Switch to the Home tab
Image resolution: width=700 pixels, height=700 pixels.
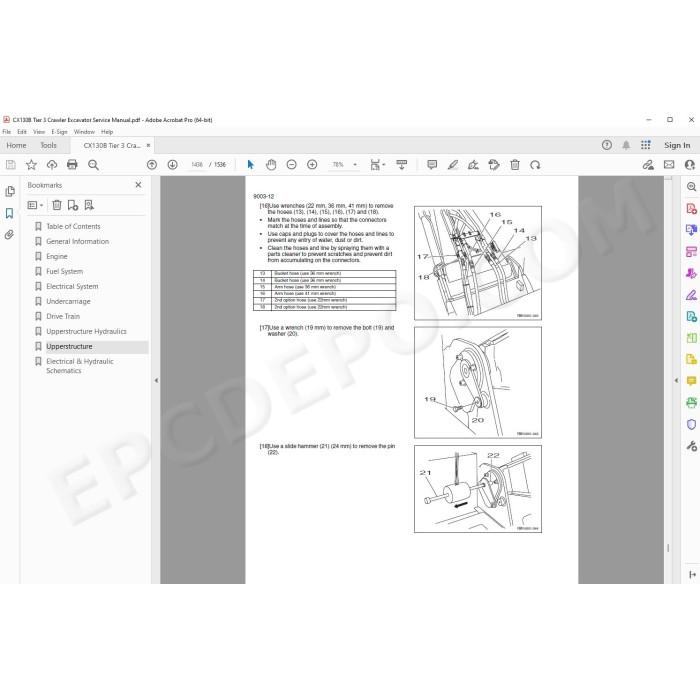(16, 146)
